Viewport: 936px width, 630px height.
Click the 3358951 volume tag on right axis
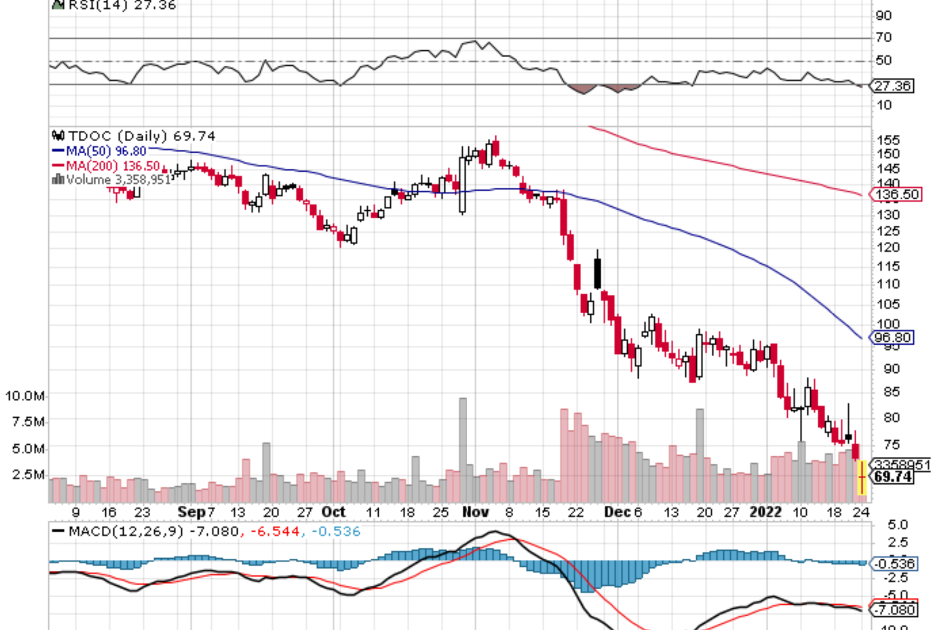897,464
